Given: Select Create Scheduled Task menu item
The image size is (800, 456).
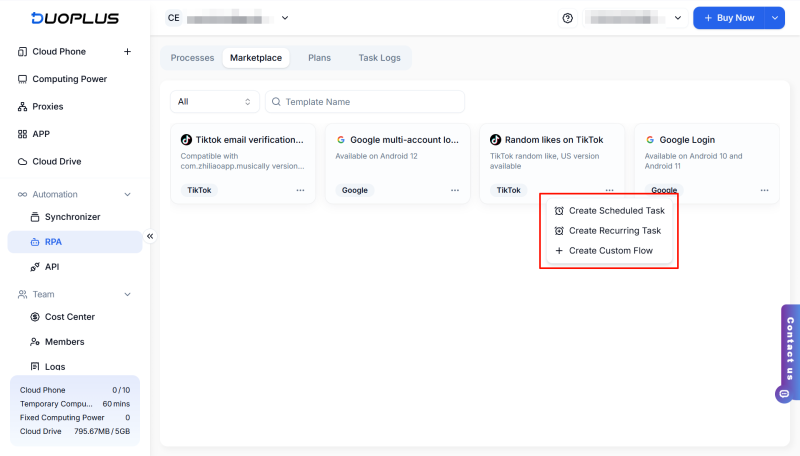Looking at the screenshot, I should pyautogui.click(x=615, y=211).
